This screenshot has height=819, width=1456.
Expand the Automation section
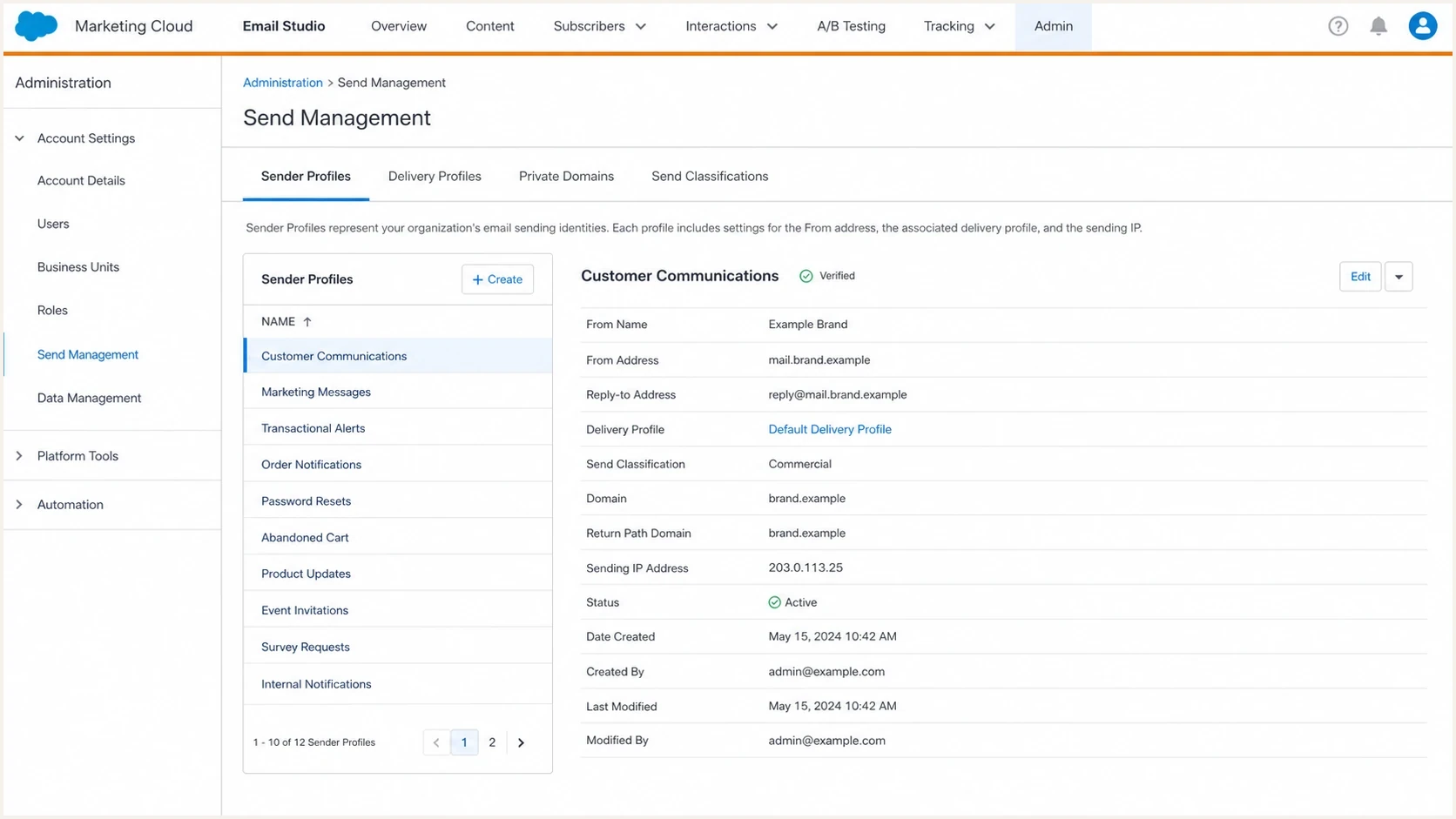pyautogui.click(x=19, y=505)
